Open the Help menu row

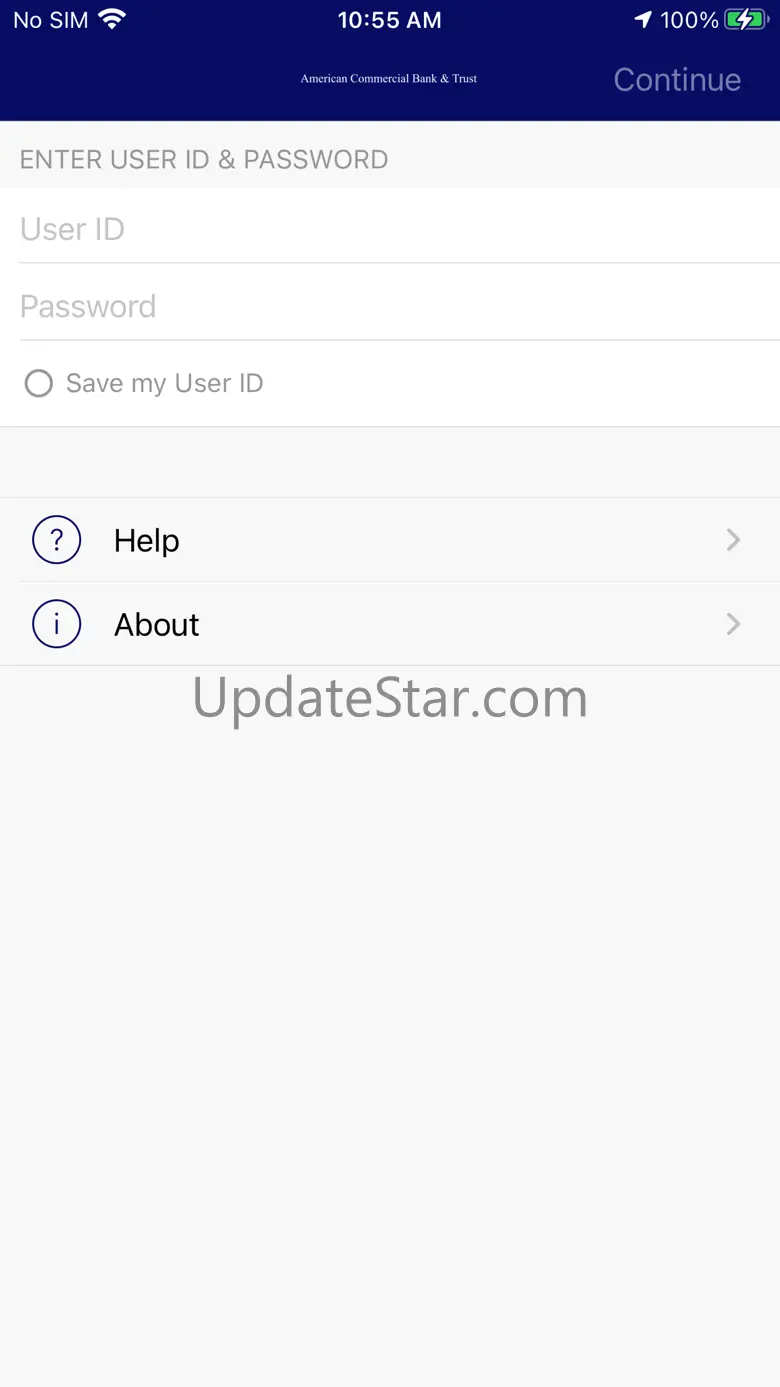390,540
